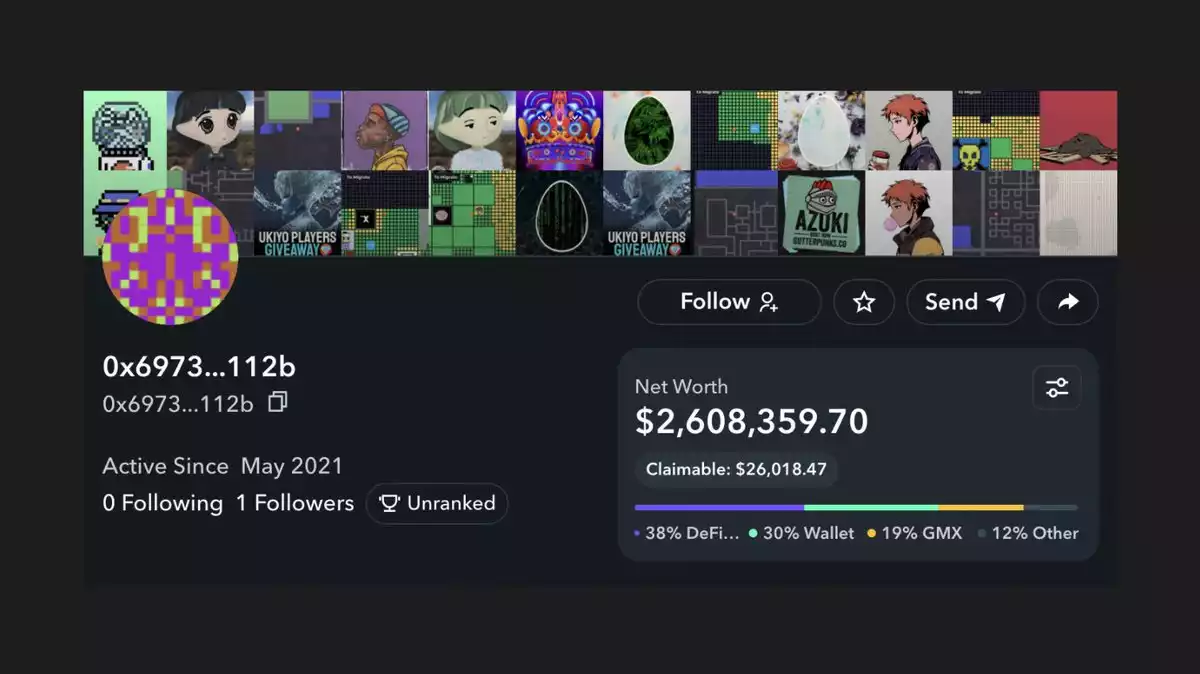The image size is (1200, 674).
Task: Click the Claimable $26,018.47 badge
Action: pos(736,469)
